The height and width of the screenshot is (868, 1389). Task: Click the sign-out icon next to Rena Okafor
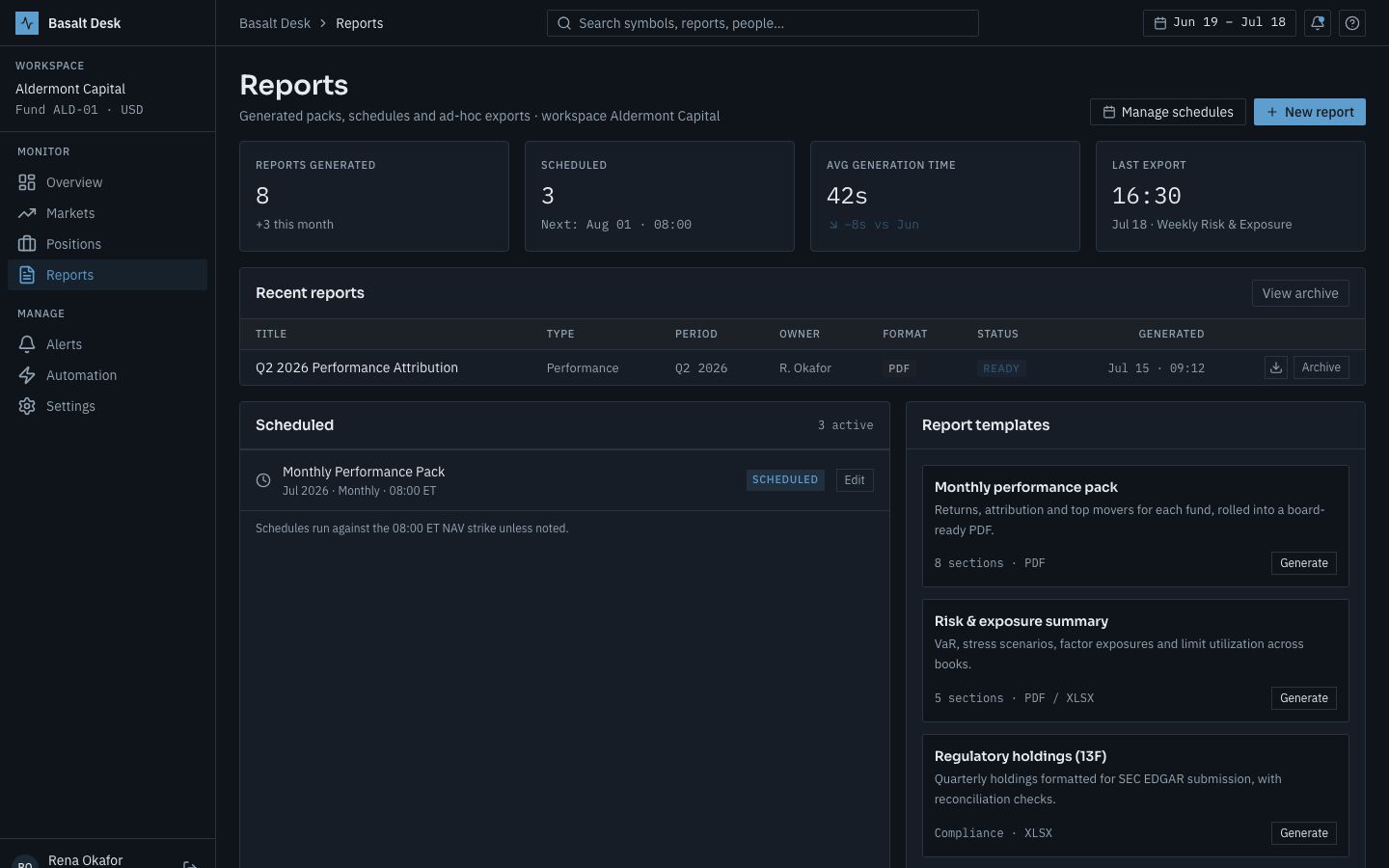190,864
